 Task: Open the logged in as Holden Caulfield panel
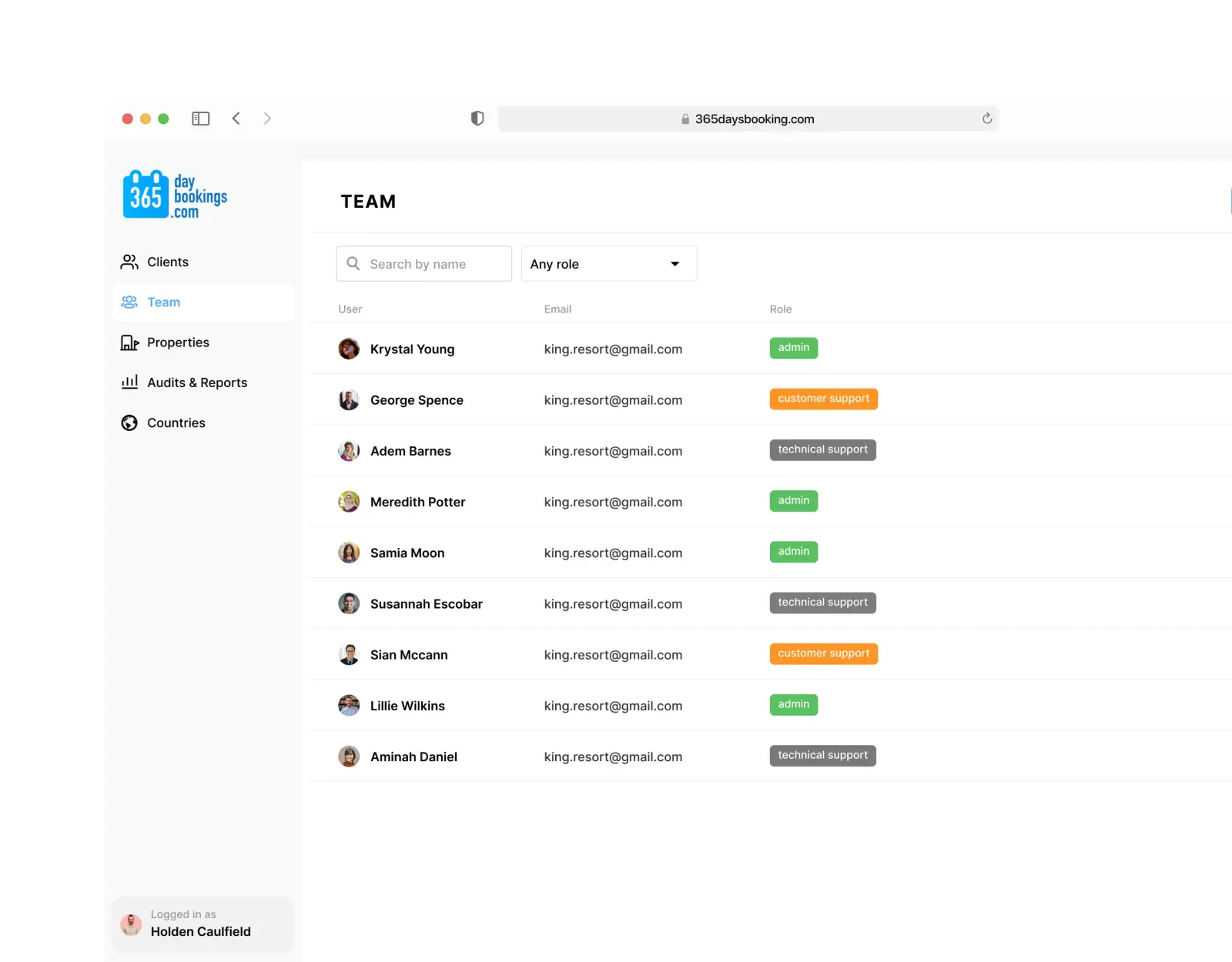click(203, 924)
